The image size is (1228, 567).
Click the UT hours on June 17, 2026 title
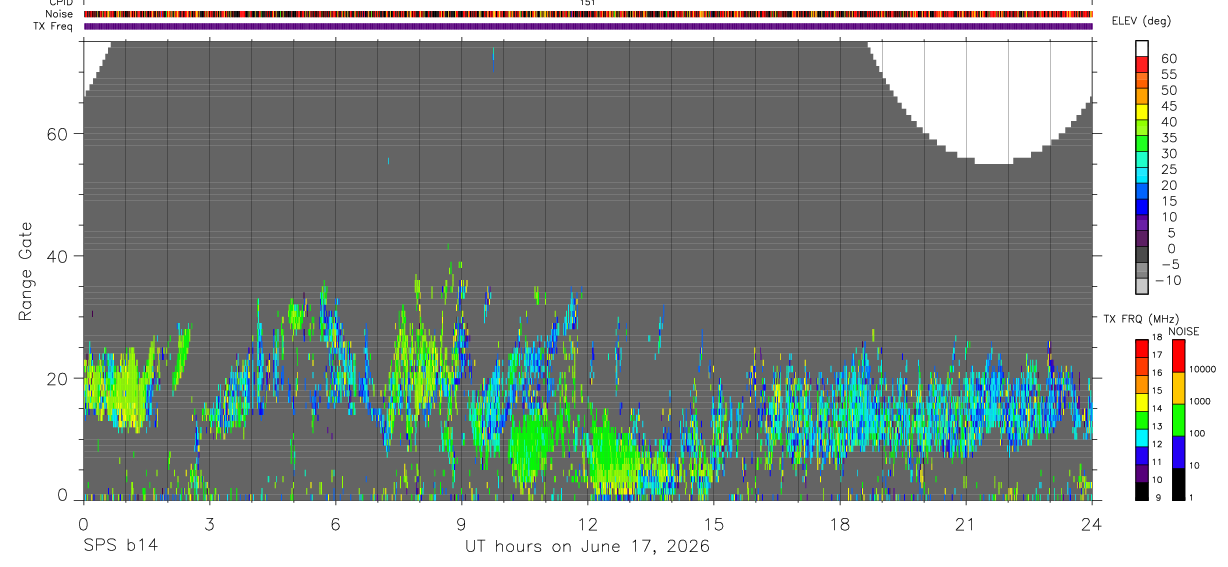587,546
